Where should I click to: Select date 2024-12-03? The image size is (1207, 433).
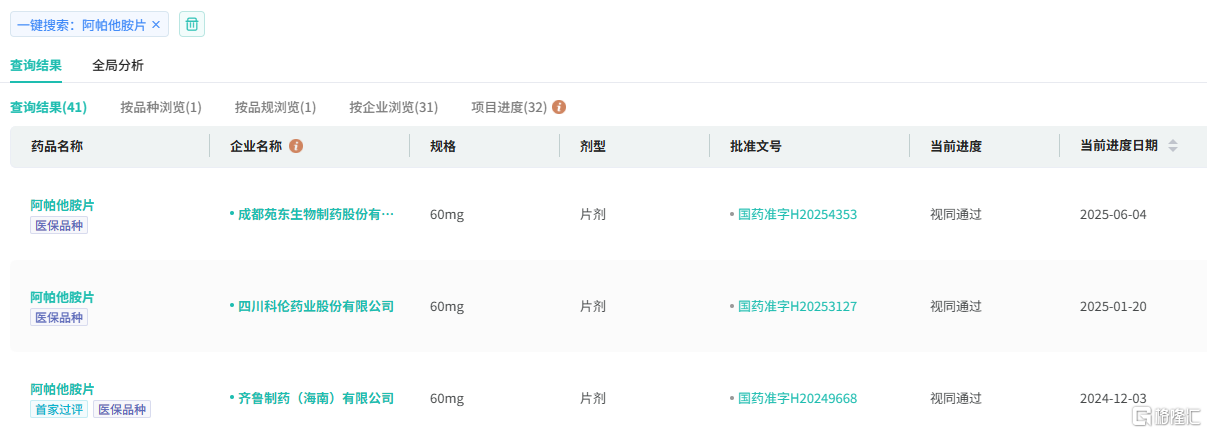click(1113, 398)
